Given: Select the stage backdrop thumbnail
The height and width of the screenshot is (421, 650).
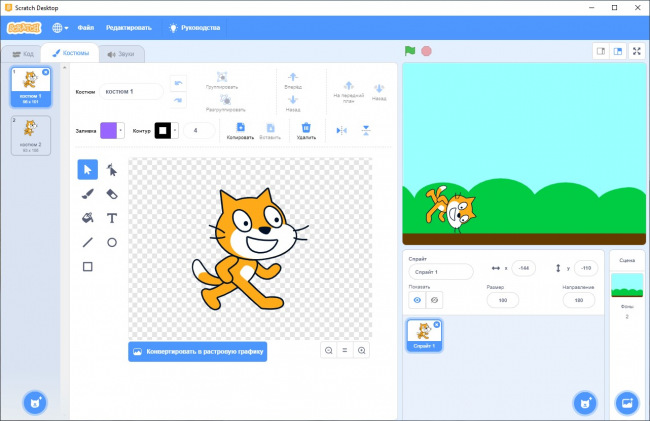Looking at the screenshot, I should [x=627, y=285].
